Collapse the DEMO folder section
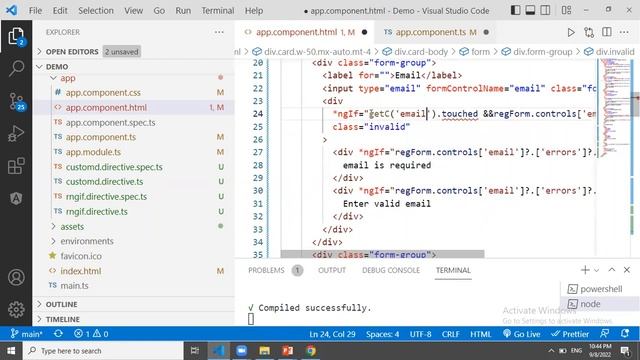This screenshot has width=640, height=360. 57,67
